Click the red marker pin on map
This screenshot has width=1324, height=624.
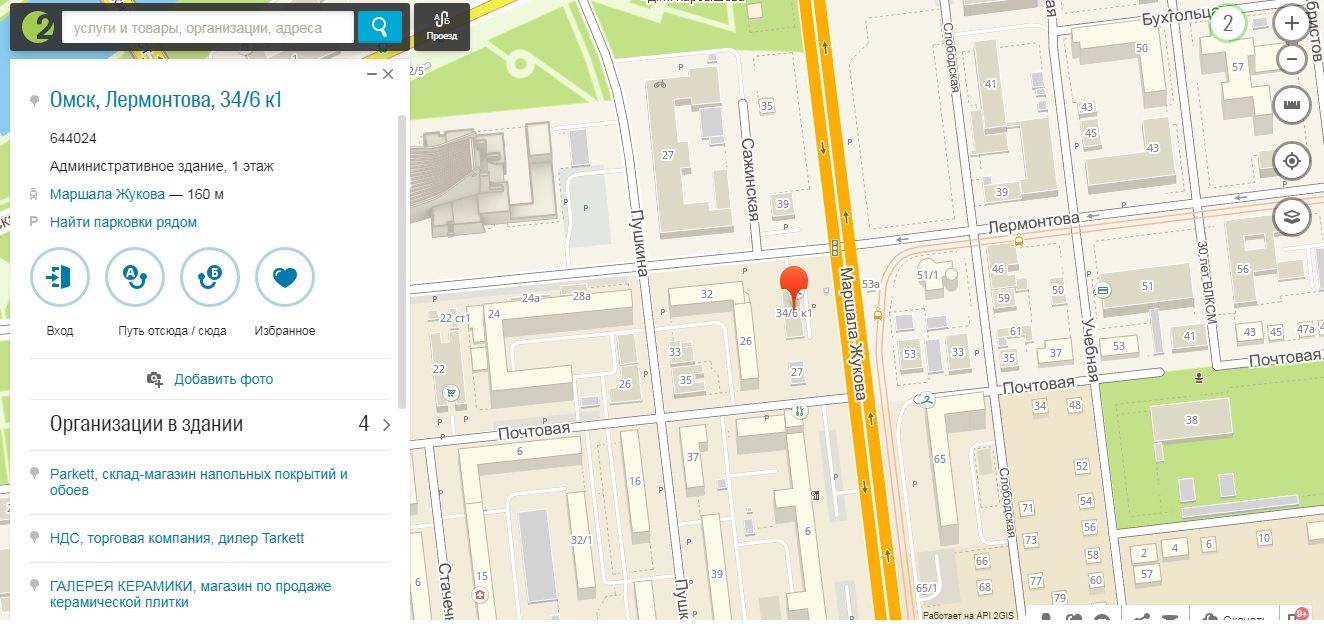tap(794, 286)
